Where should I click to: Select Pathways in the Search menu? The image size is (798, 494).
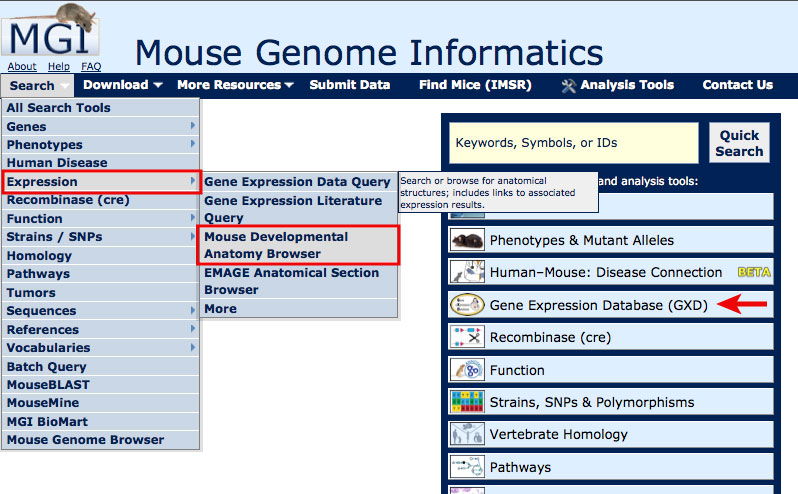[x=101, y=274]
